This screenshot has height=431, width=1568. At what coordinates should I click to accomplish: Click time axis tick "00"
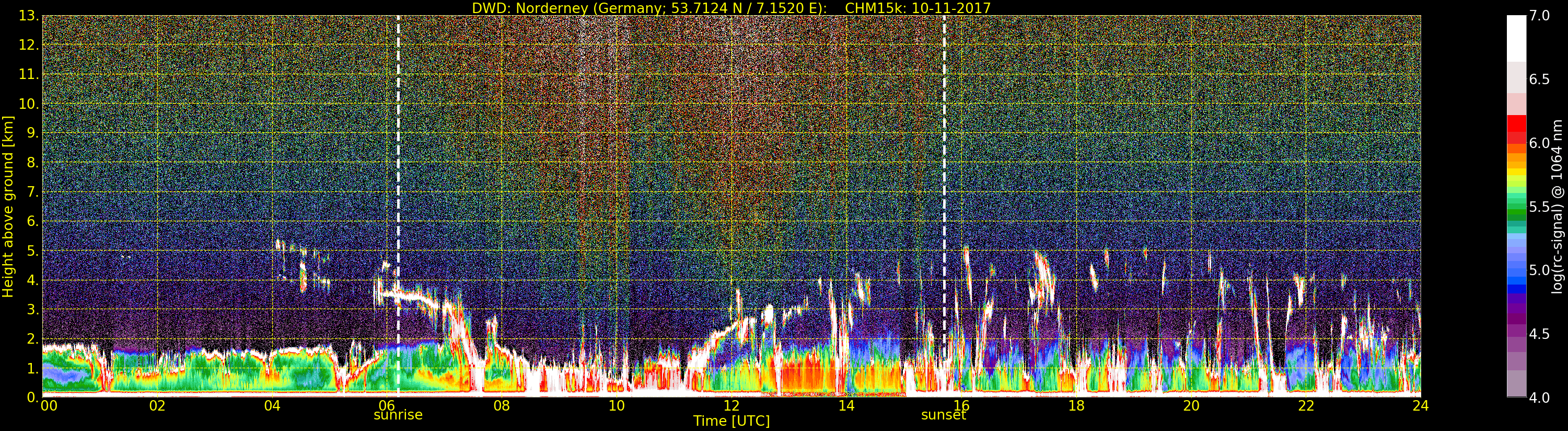tap(49, 406)
